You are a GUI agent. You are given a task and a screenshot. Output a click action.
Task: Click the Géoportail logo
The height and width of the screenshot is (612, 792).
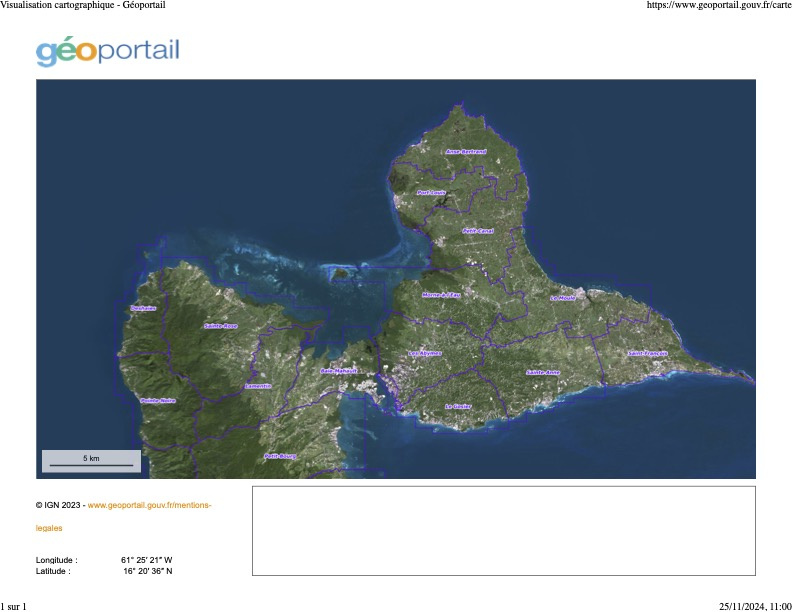(108, 51)
